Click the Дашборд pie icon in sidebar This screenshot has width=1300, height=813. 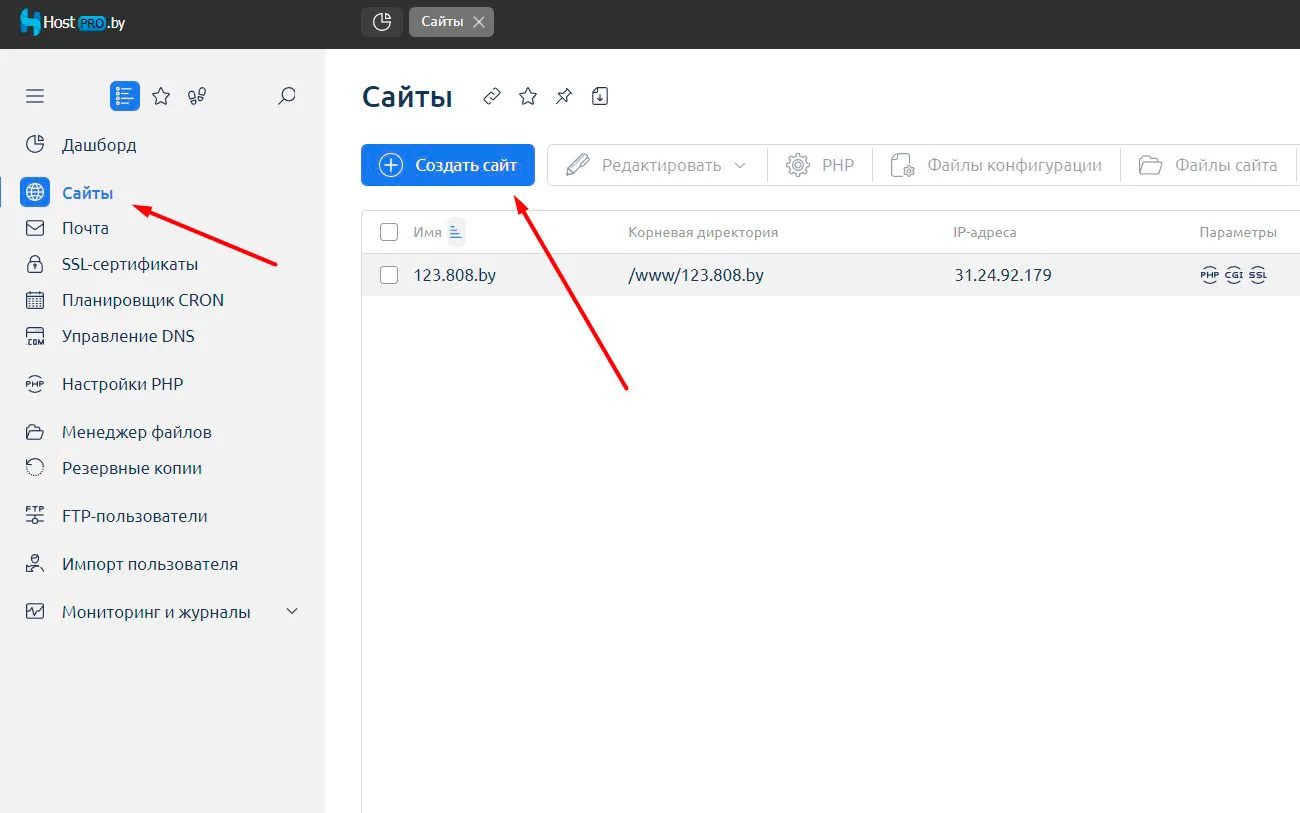[x=35, y=145]
